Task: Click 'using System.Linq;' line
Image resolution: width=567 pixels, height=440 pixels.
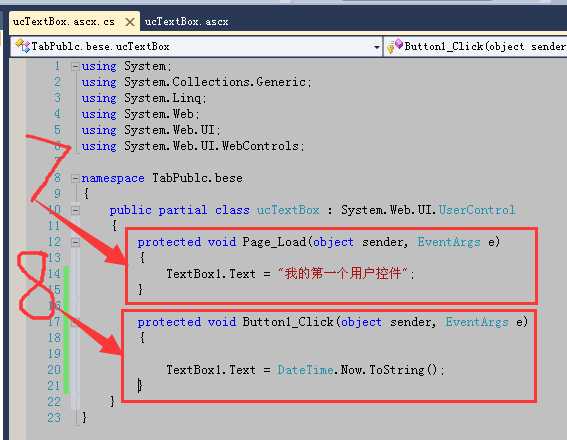Action: tap(144, 98)
